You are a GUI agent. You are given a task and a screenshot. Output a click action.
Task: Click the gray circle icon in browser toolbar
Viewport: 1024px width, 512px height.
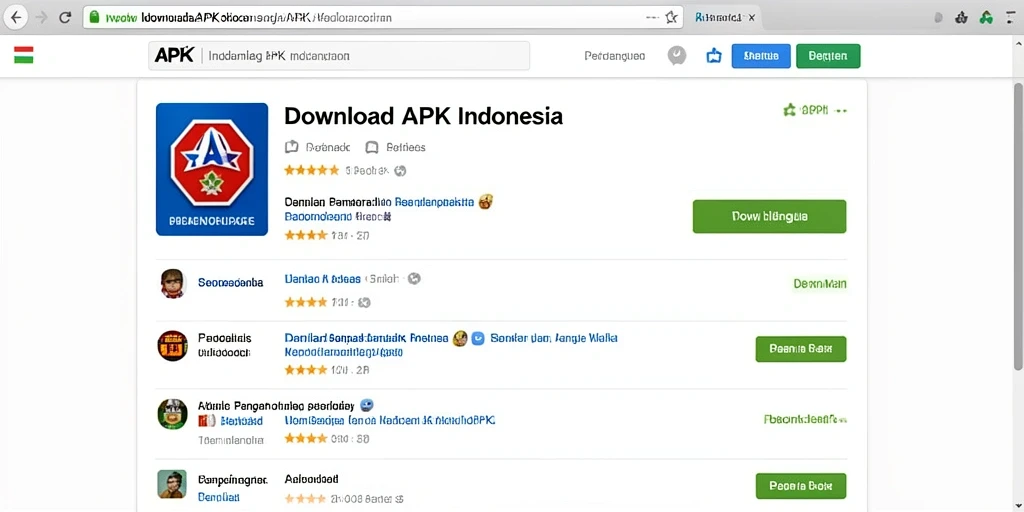[x=938, y=18]
